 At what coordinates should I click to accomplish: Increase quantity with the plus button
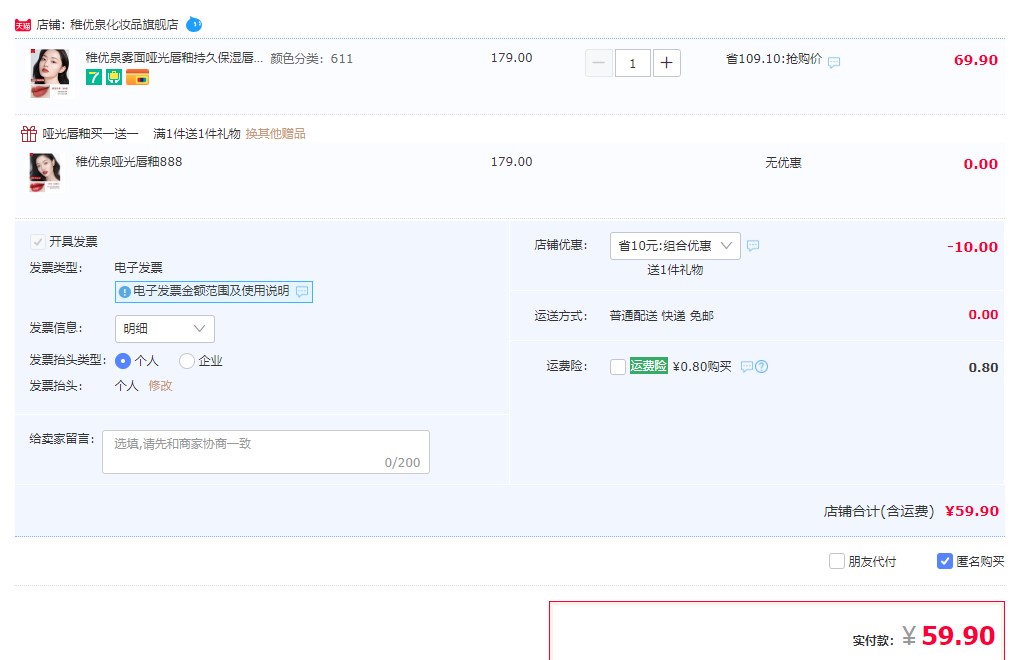(x=666, y=63)
